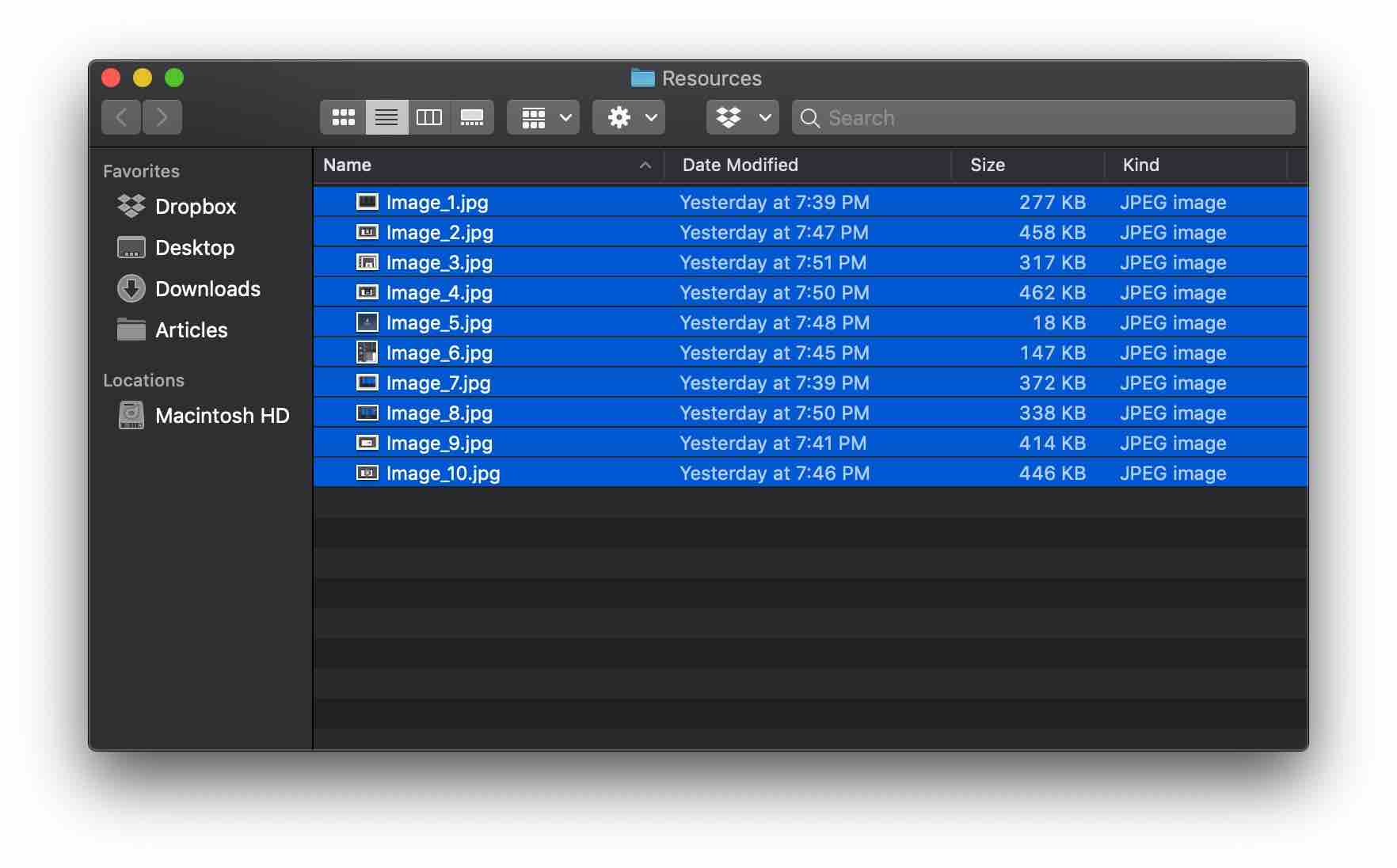Select Image_10.jpg file name
This screenshot has height=868, width=1397.
443,473
